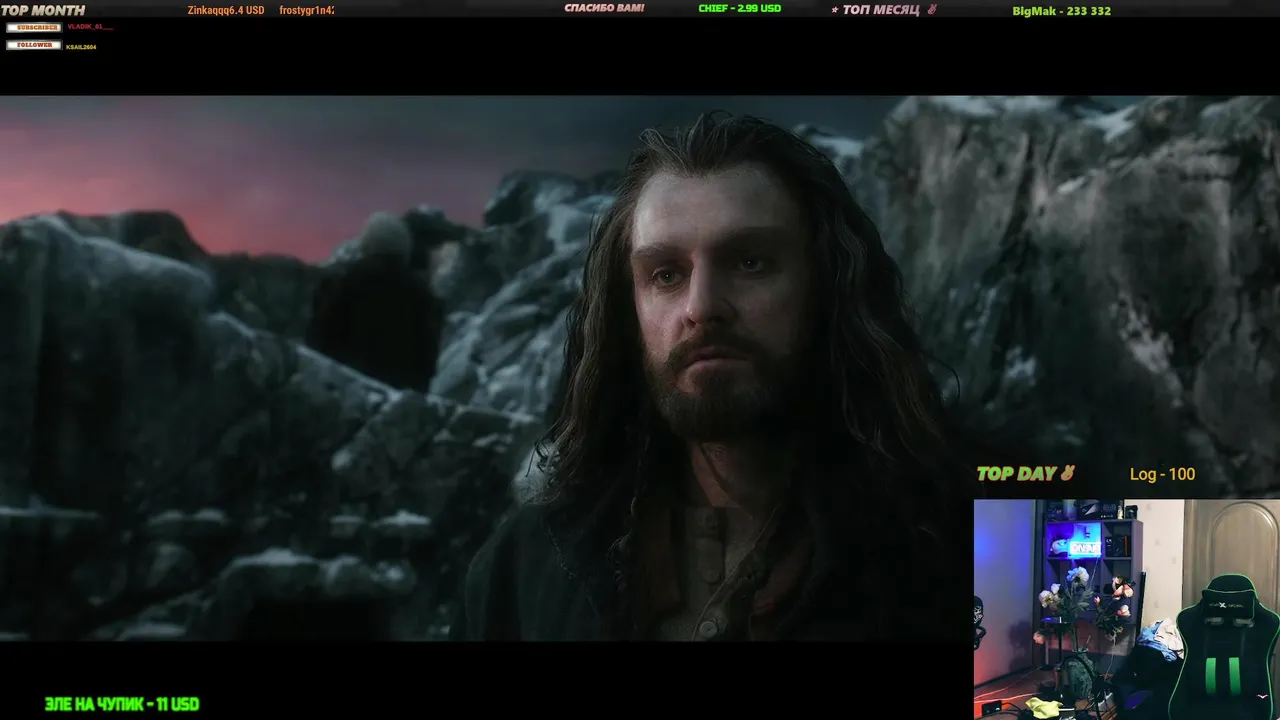Viewport: 1280px width, 720px height.
Task: Click the TOP MONTH overlay label
Action: [x=43, y=10]
